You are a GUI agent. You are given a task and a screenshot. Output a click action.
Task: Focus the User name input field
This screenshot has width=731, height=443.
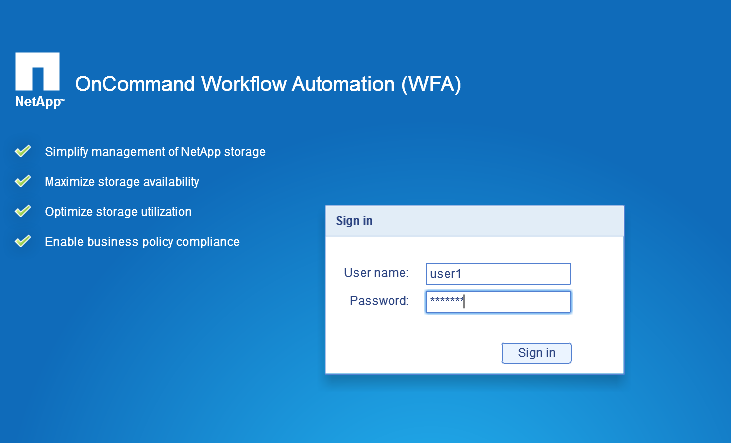point(498,274)
